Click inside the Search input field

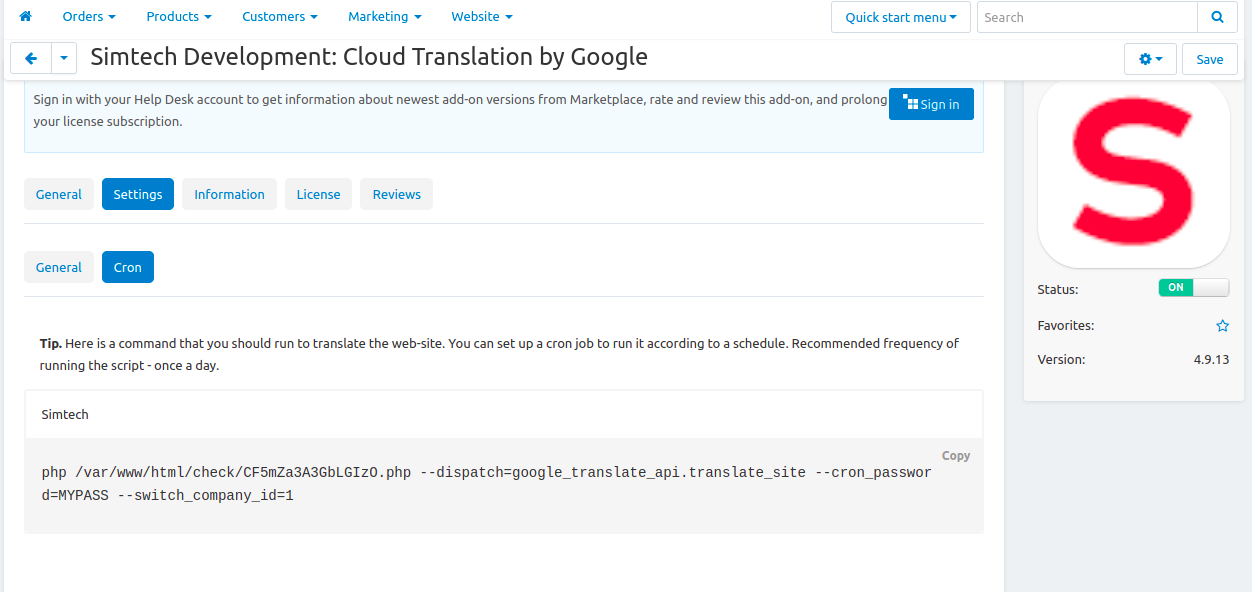1087,17
